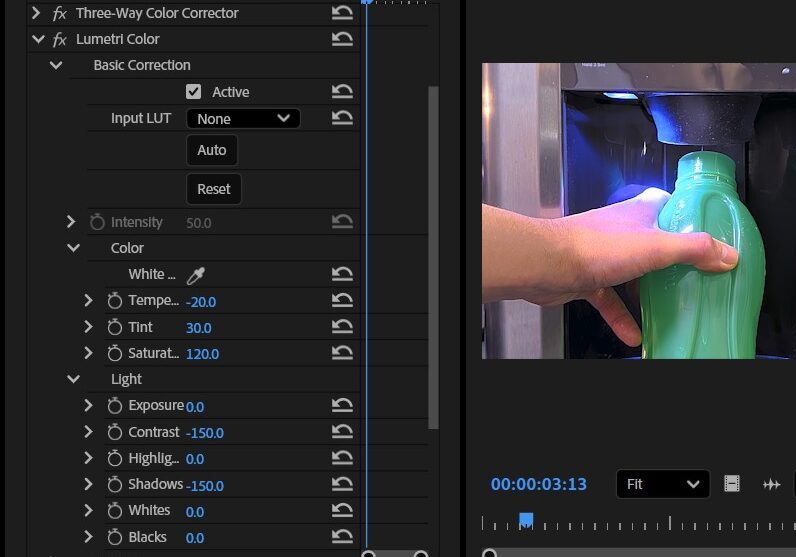
Task: Toggle animation stopwatch for Contrast
Action: click(x=115, y=432)
